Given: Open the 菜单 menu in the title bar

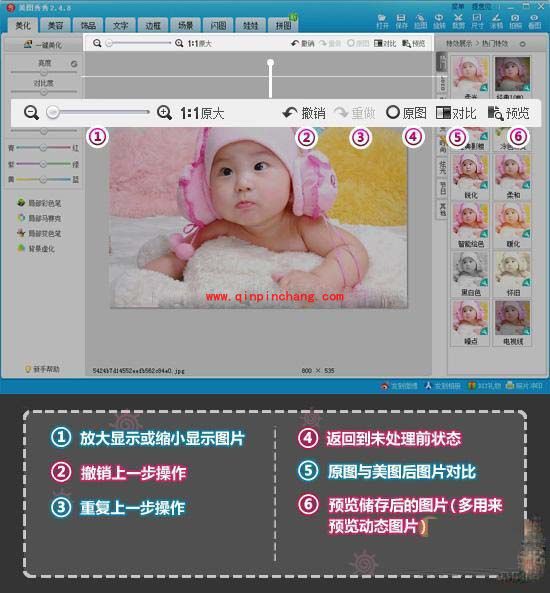Looking at the screenshot, I should pyautogui.click(x=458, y=6).
